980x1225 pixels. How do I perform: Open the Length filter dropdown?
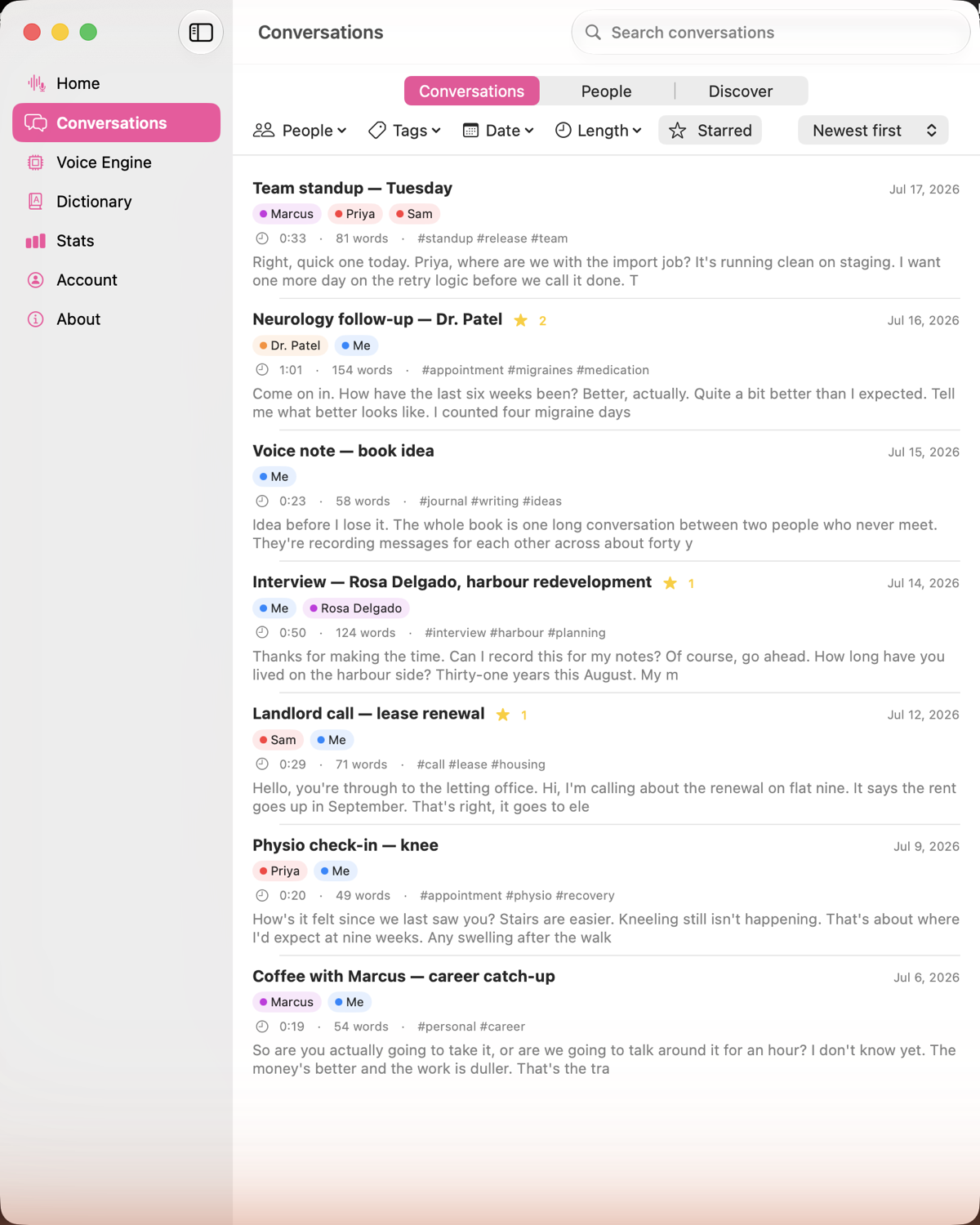coord(599,131)
